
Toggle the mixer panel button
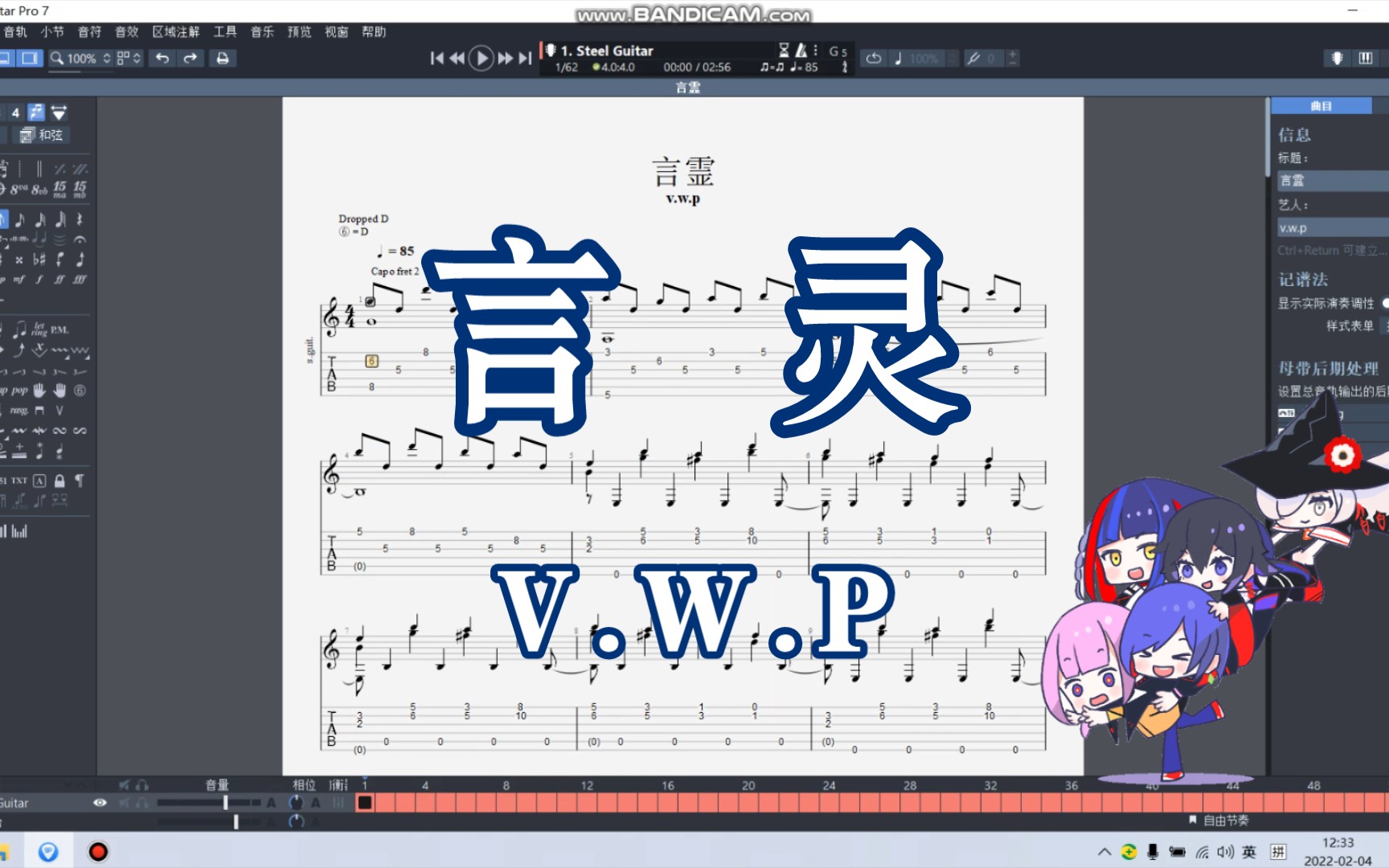[x=1365, y=58]
